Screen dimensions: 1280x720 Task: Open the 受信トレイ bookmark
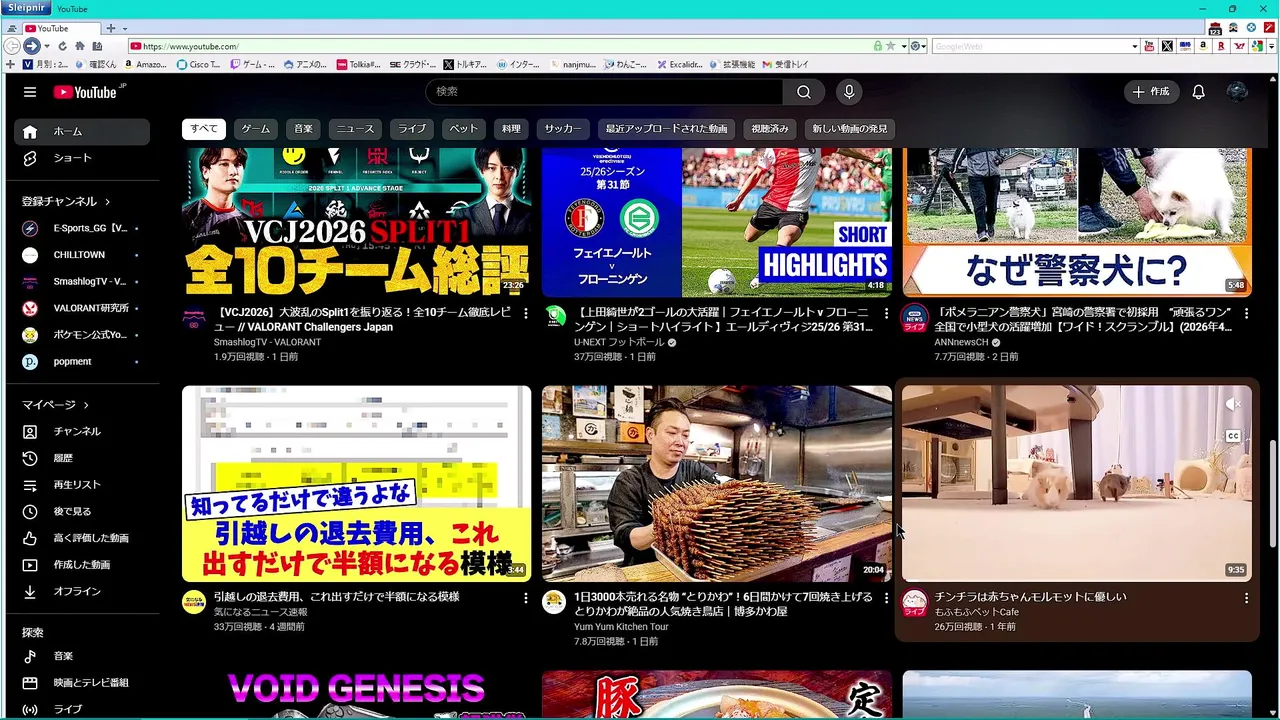pos(785,64)
